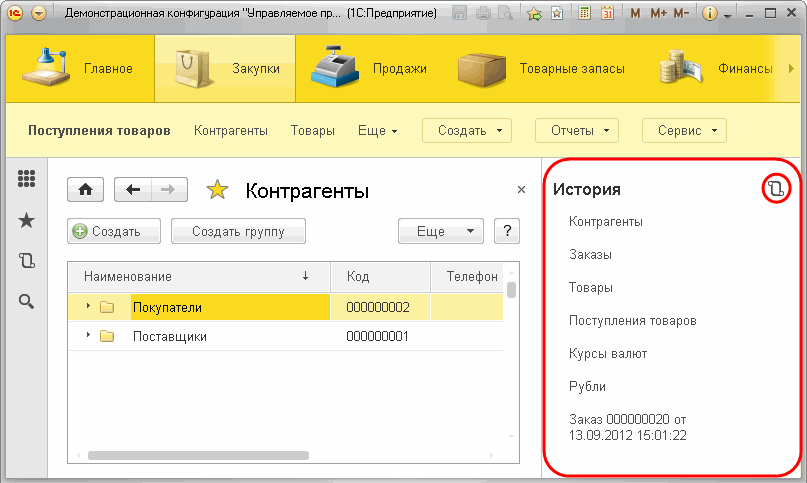Click the Создать группу button
The width and height of the screenshot is (807, 483).
pyautogui.click(x=238, y=231)
